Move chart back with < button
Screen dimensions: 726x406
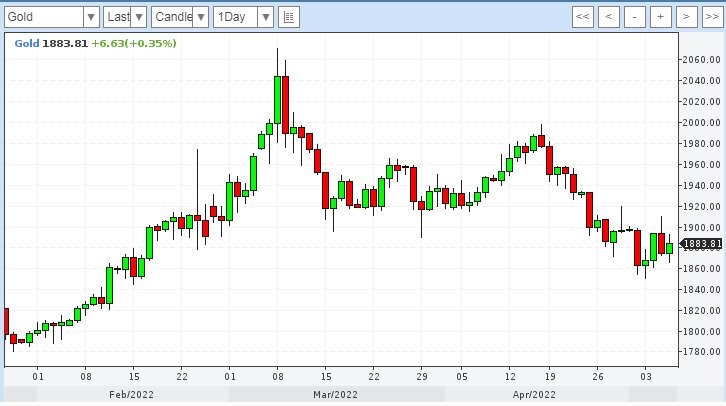(x=608, y=17)
